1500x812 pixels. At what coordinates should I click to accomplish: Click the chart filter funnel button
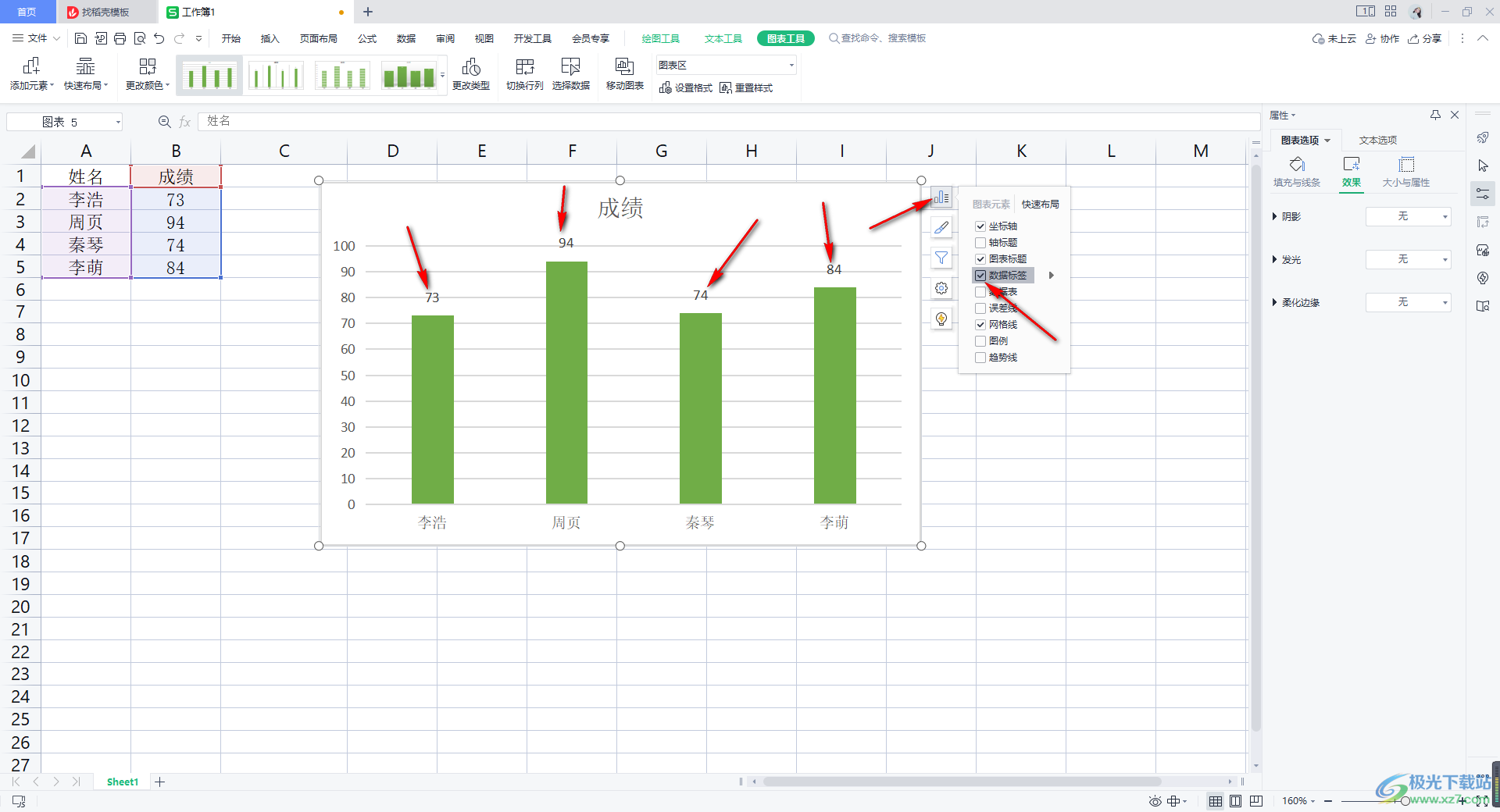coord(941,258)
